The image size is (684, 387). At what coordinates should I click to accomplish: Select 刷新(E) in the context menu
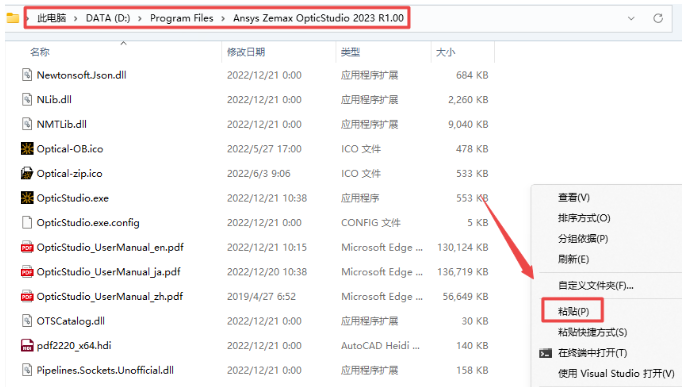click(x=573, y=259)
